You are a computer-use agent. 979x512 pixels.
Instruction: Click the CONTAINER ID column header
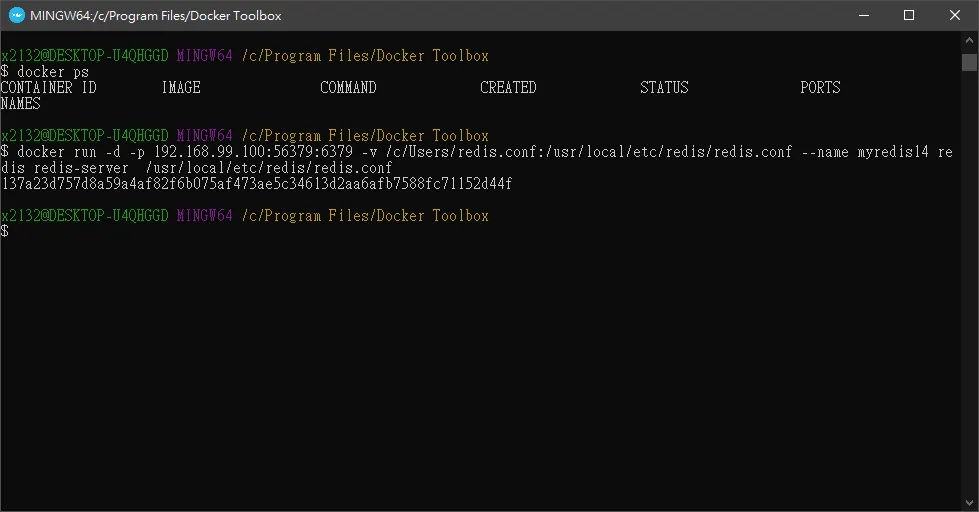pos(49,87)
